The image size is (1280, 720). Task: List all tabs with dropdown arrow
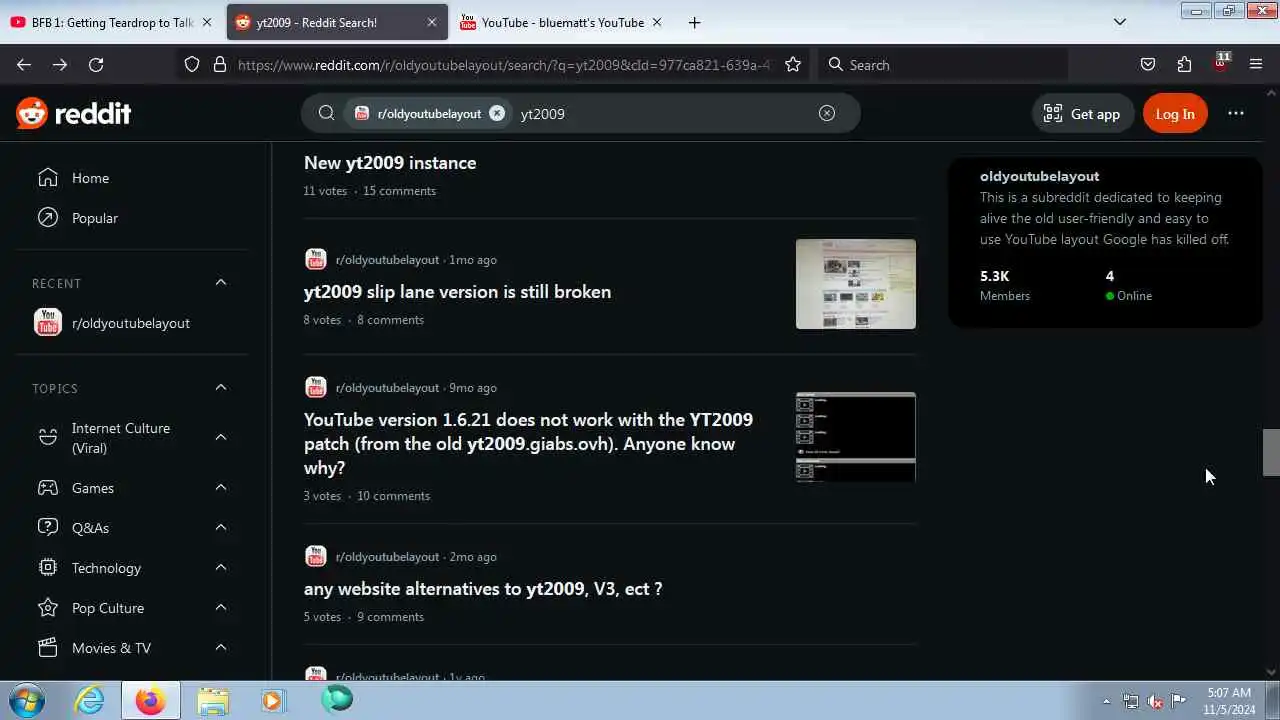pyautogui.click(x=1120, y=22)
